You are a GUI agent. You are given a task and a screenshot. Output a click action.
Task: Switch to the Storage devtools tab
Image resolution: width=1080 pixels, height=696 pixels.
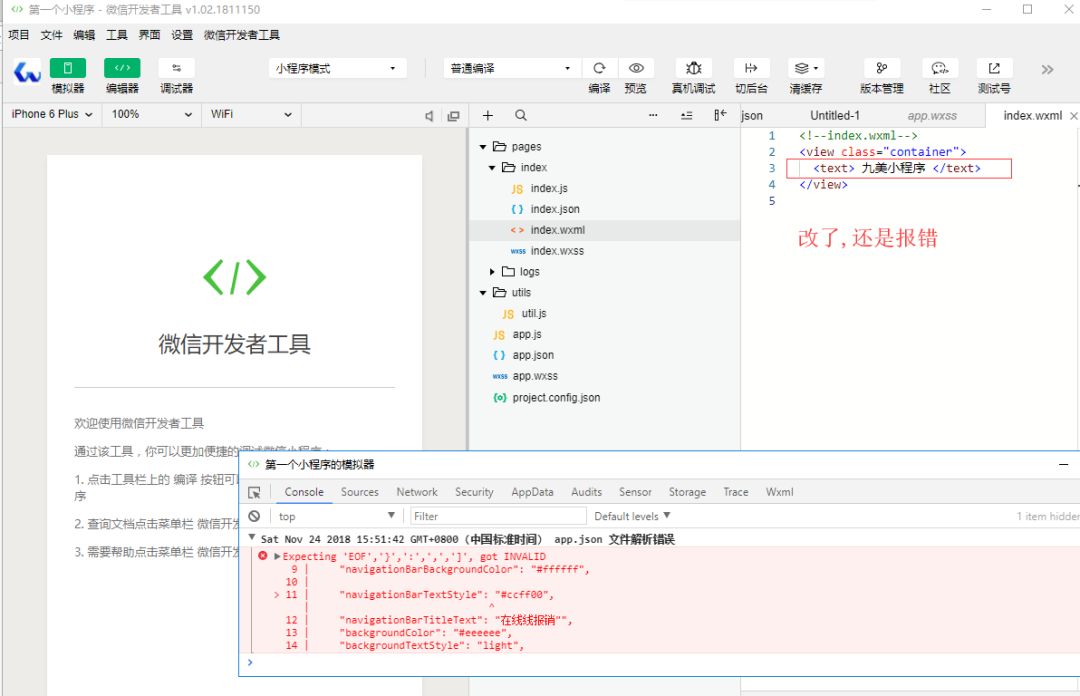click(x=687, y=492)
